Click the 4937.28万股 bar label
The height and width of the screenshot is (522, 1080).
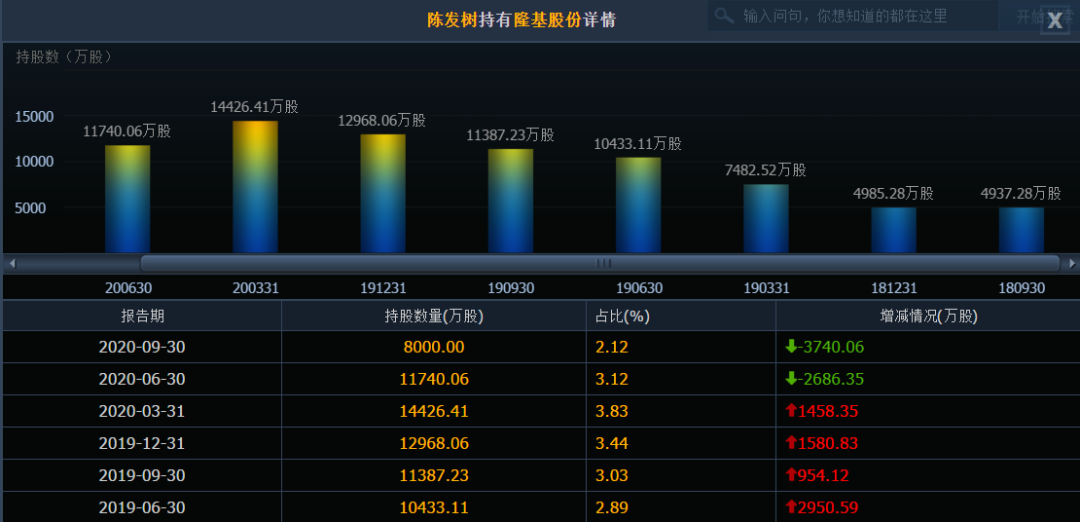1021,194
